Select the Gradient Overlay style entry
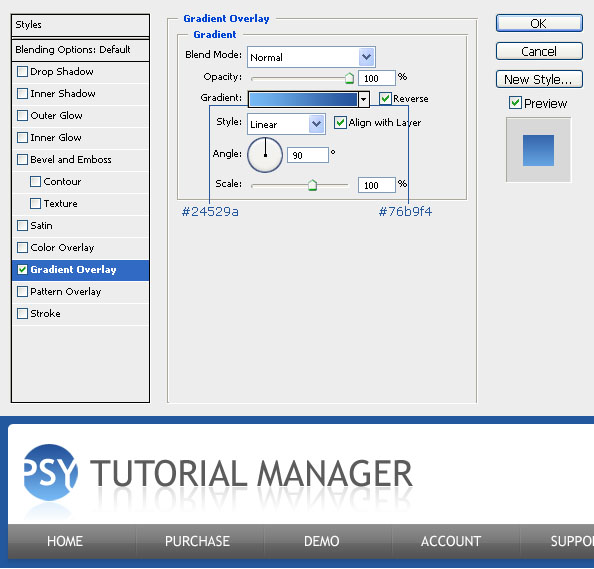This screenshot has width=594, height=569. coord(80,270)
